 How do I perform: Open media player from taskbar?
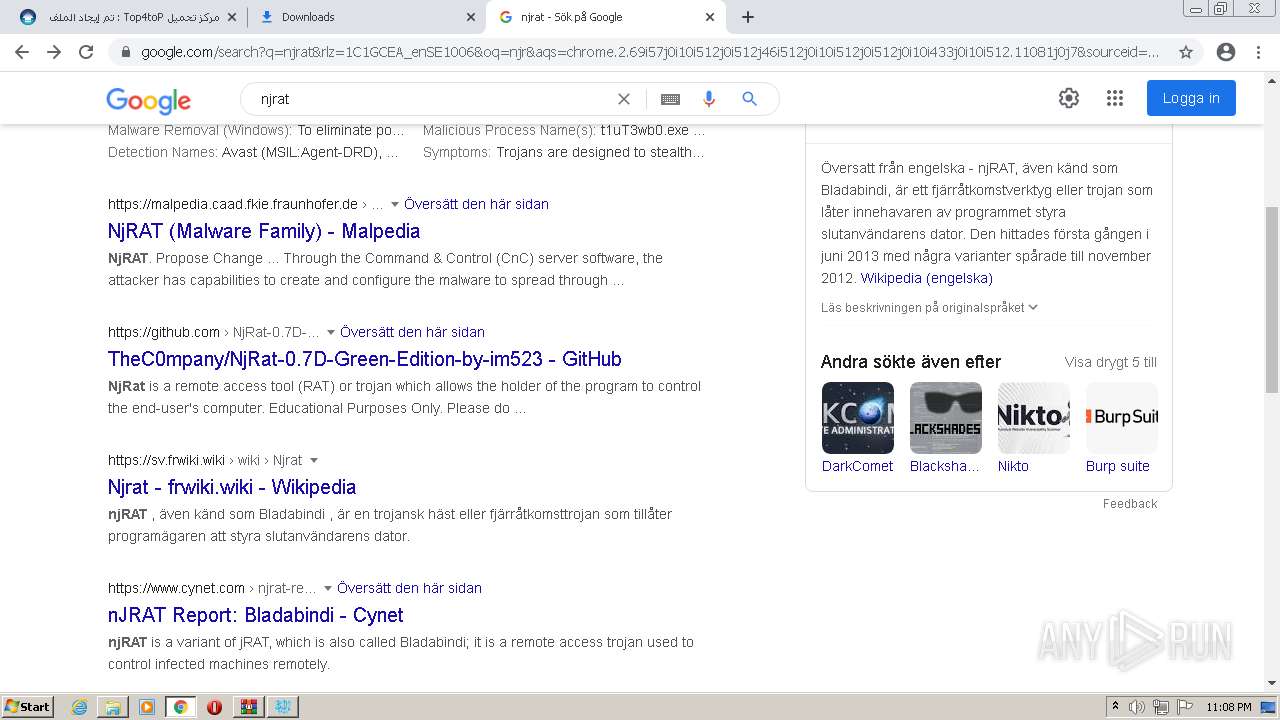point(147,707)
